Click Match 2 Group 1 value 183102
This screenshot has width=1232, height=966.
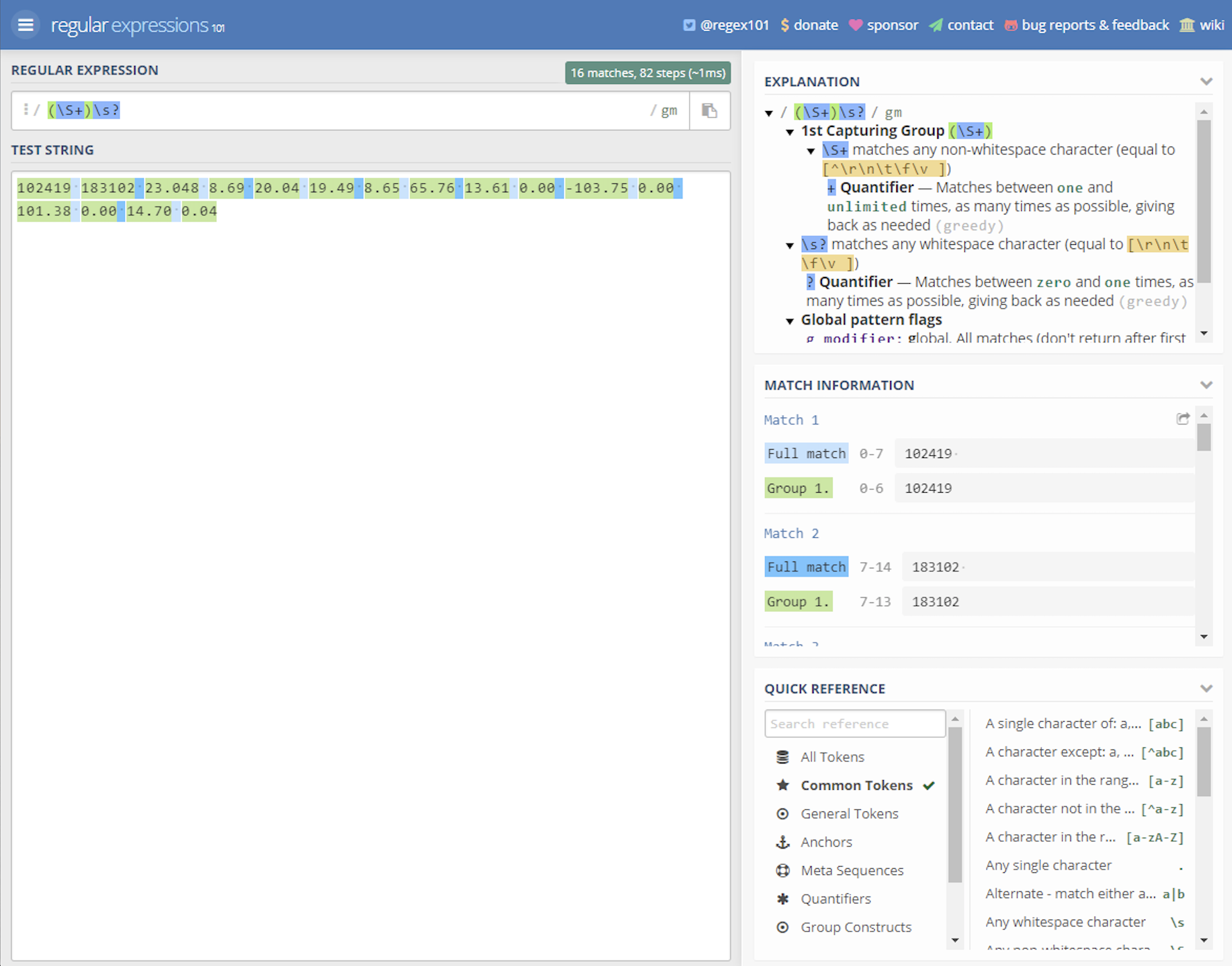click(x=935, y=602)
